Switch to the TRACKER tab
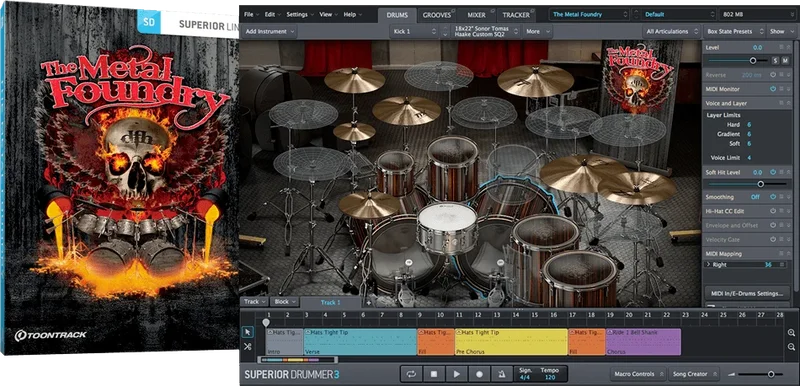 click(x=516, y=15)
